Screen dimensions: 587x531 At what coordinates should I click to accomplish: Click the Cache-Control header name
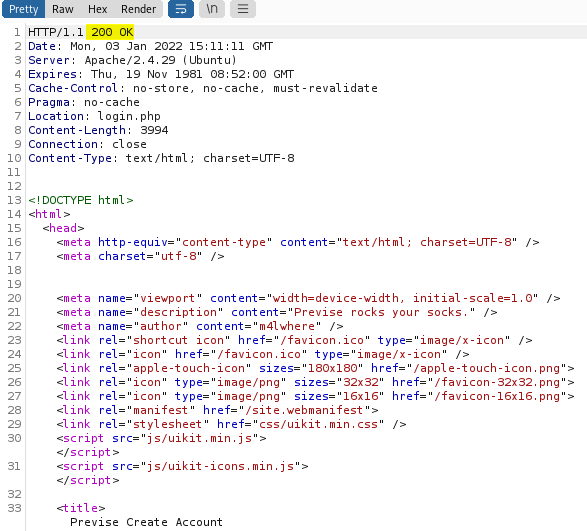coord(73,88)
